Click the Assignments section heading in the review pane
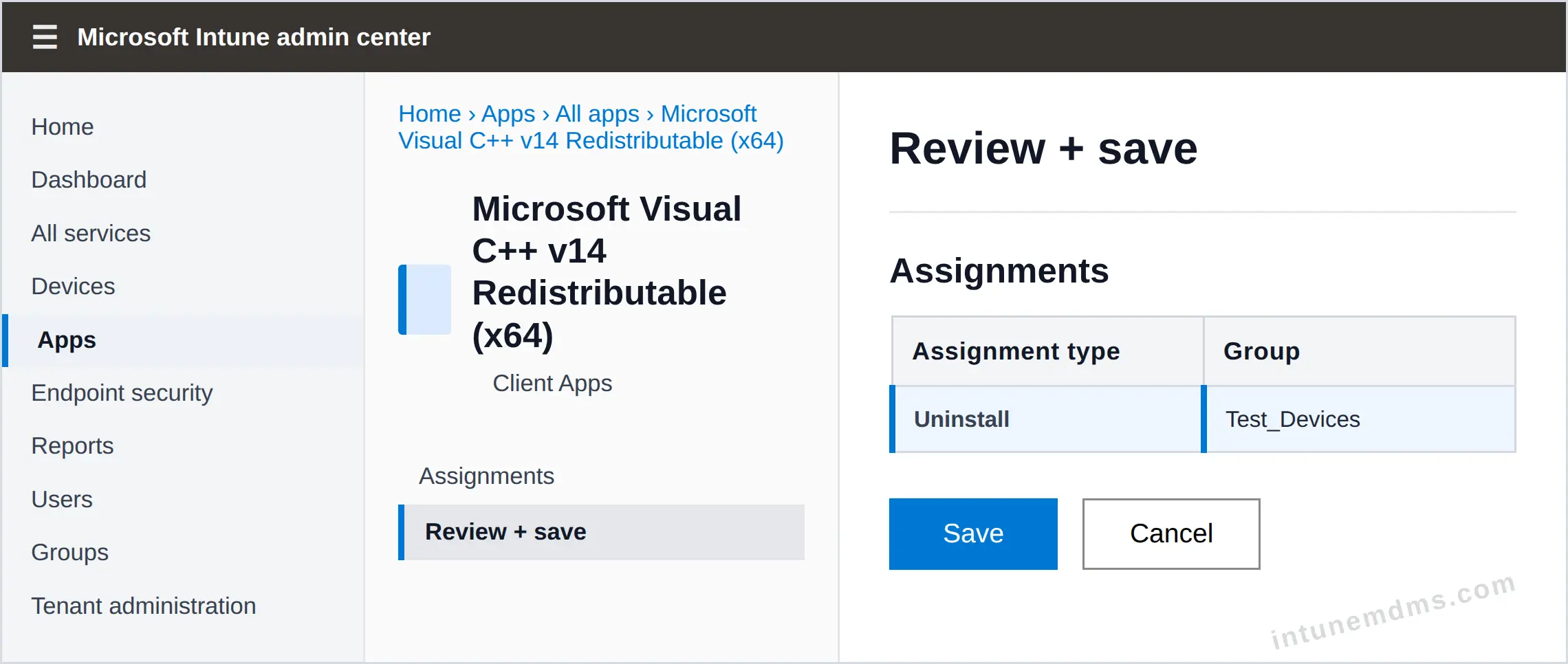 (x=999, y=271)
